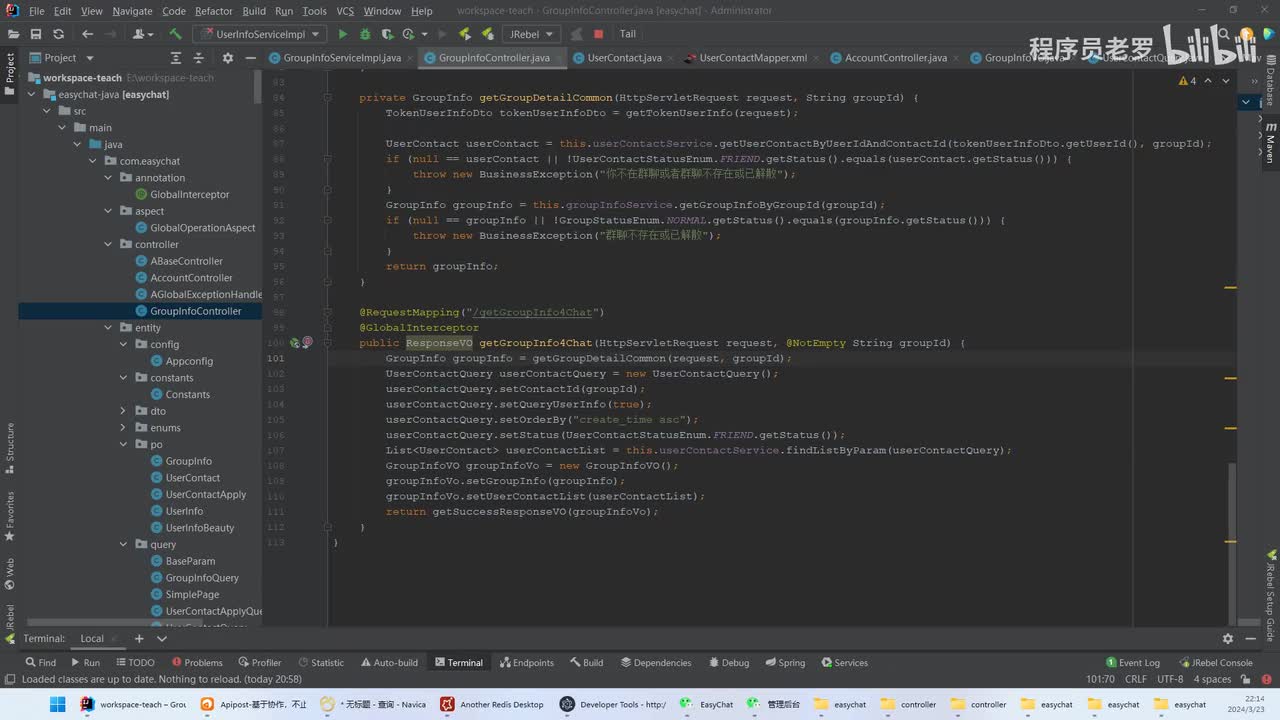The height and width of the screenshot is (720, 1280).
Task: Open Project panel settings gear icon
Action: tap(227, 58)
